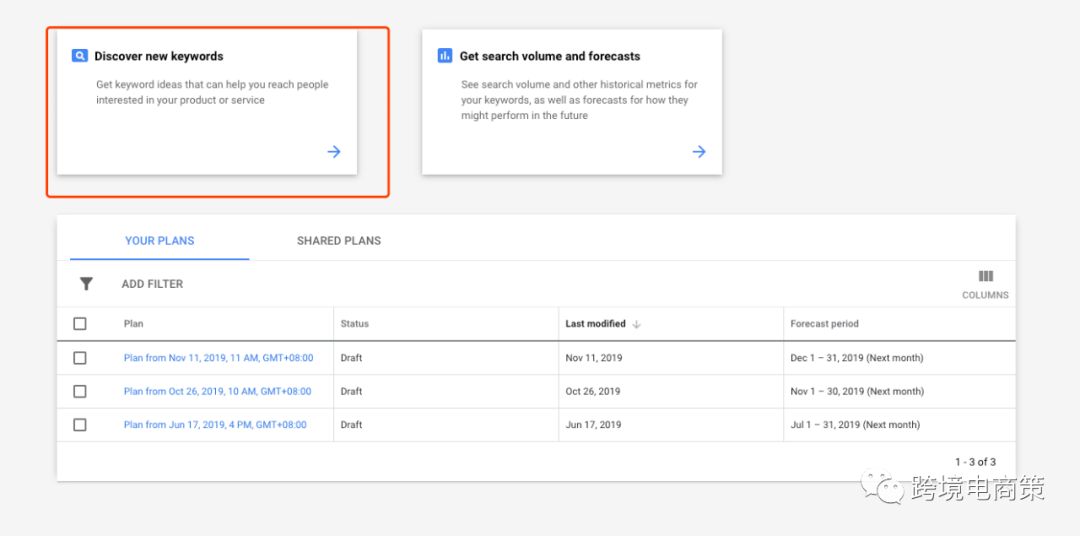Image resolution: width=1080 pixels, height=536 pixels.
Task: Sort by the Last modified column header
Action: tap(595, 324)
